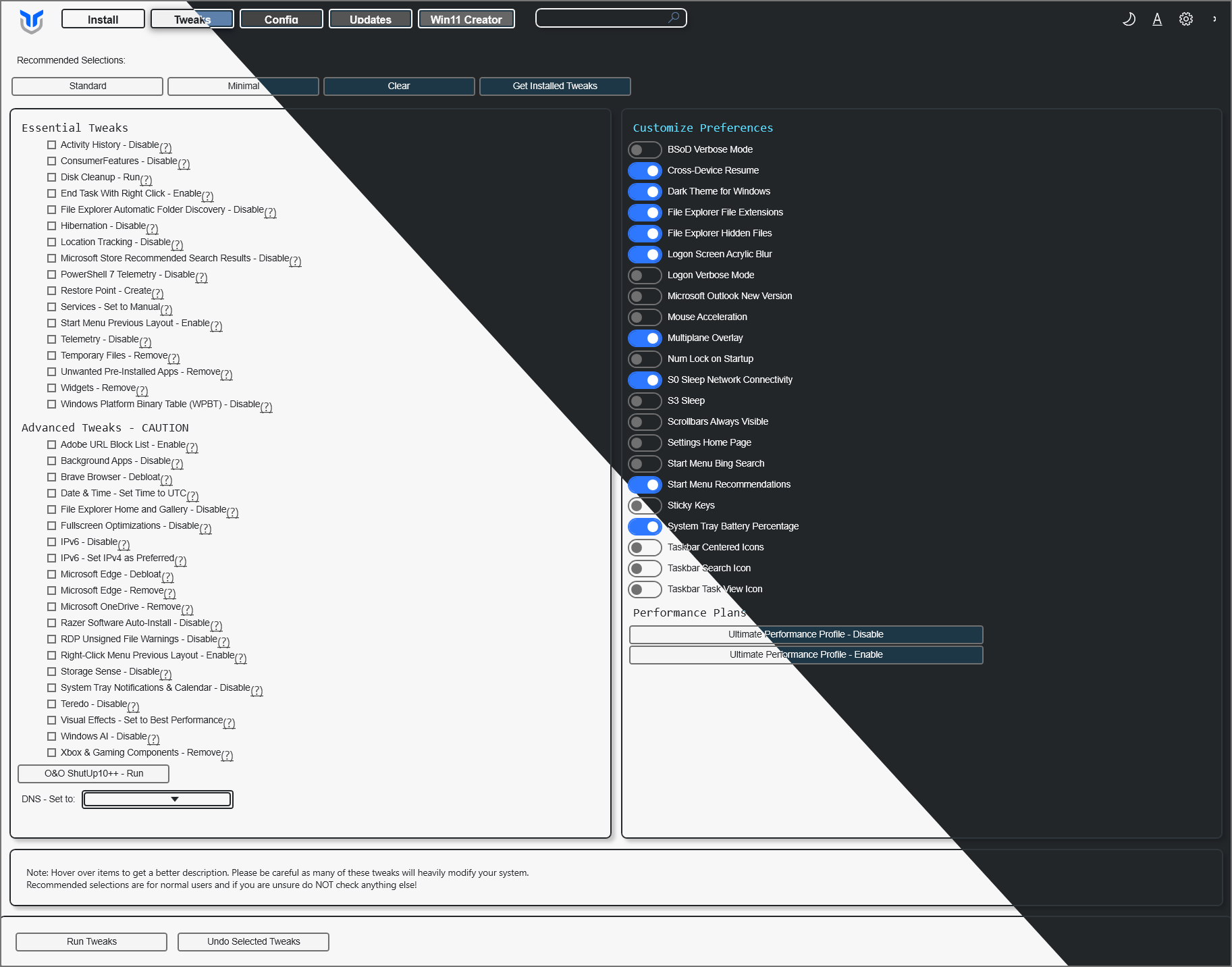Viewport: 1232px width, 967px height.
Task: Apply the Standard recommended selection
Action: pos(87,86)
